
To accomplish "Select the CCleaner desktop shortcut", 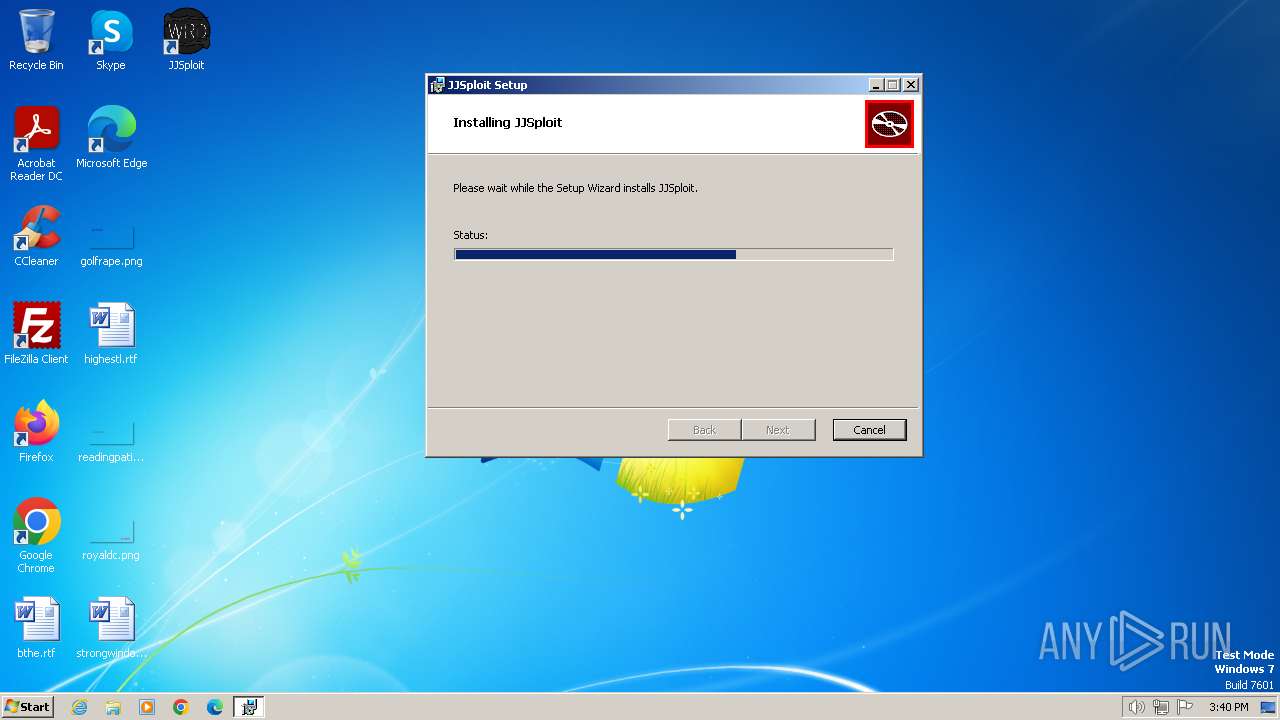I will pyautogui.click(x=36, y=236).
